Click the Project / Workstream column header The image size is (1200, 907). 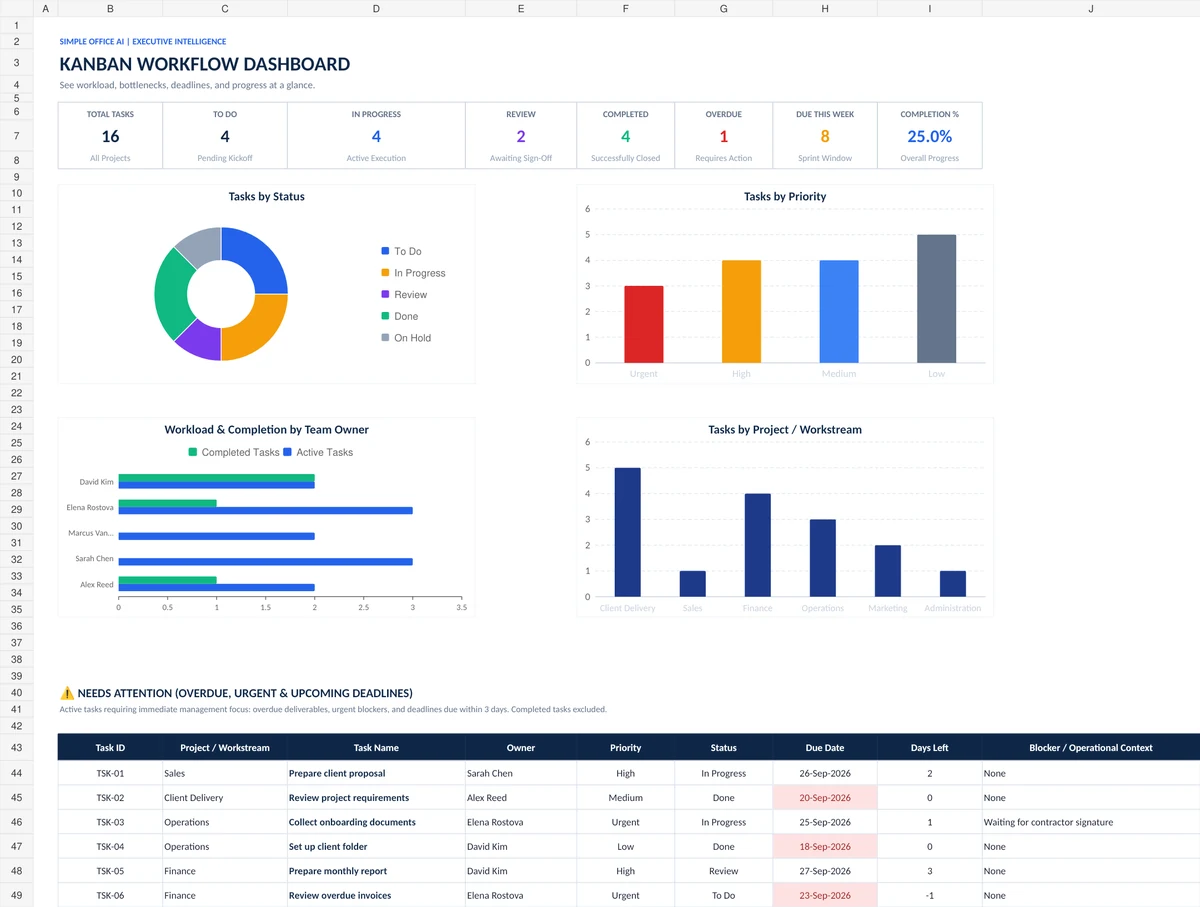point(225,748)
